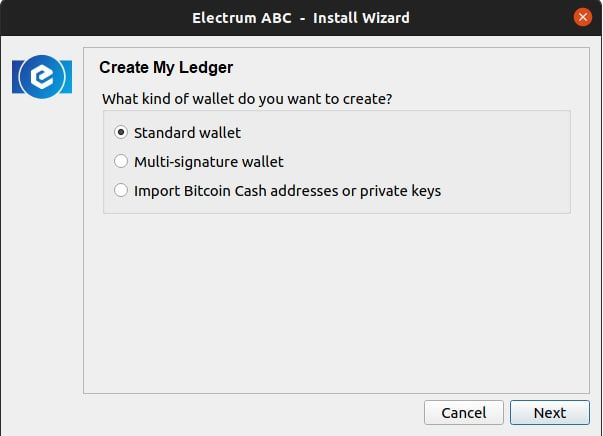
Task: Proceed with the Next button
Action: pos(549,412)
